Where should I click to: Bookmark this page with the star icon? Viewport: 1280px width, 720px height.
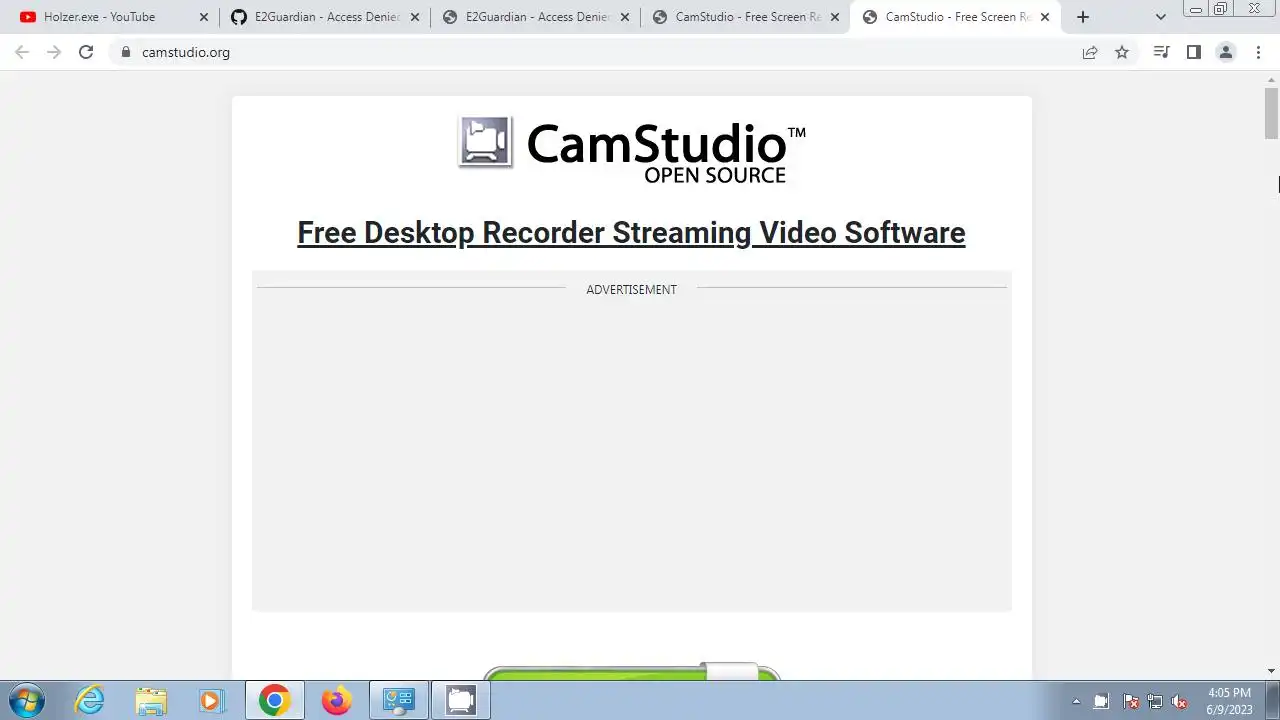pyautogui.click(x=1122, y=52)
